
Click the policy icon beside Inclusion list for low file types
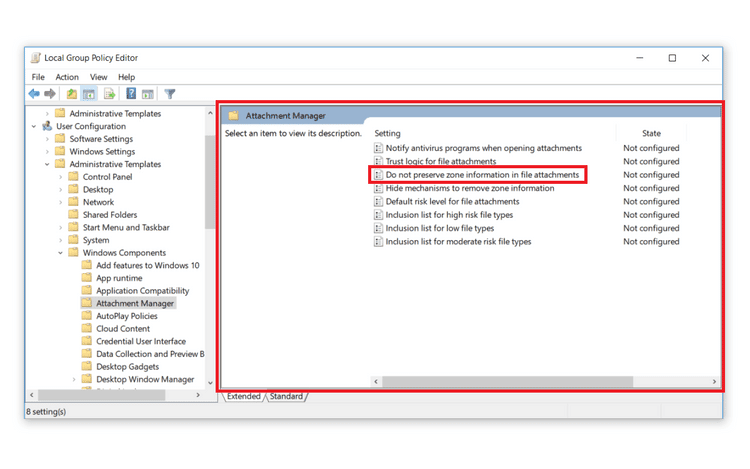tap(378, 229)
